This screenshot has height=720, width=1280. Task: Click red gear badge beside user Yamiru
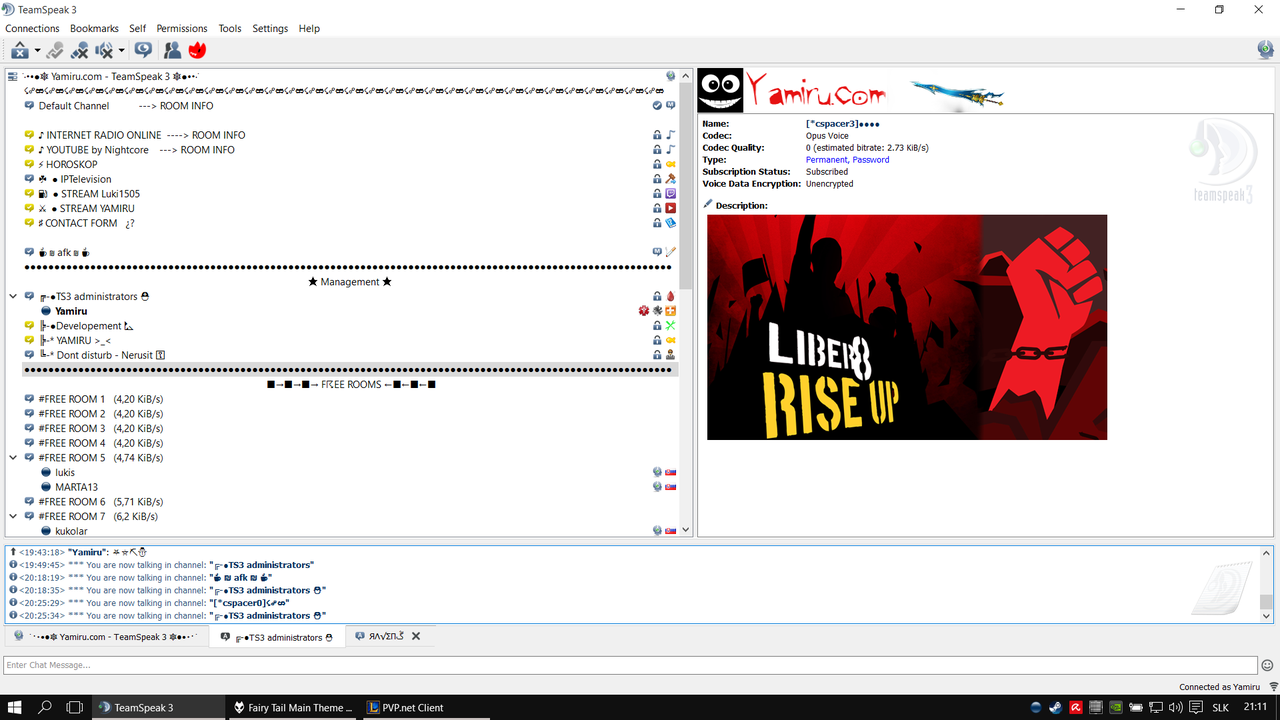644,311
